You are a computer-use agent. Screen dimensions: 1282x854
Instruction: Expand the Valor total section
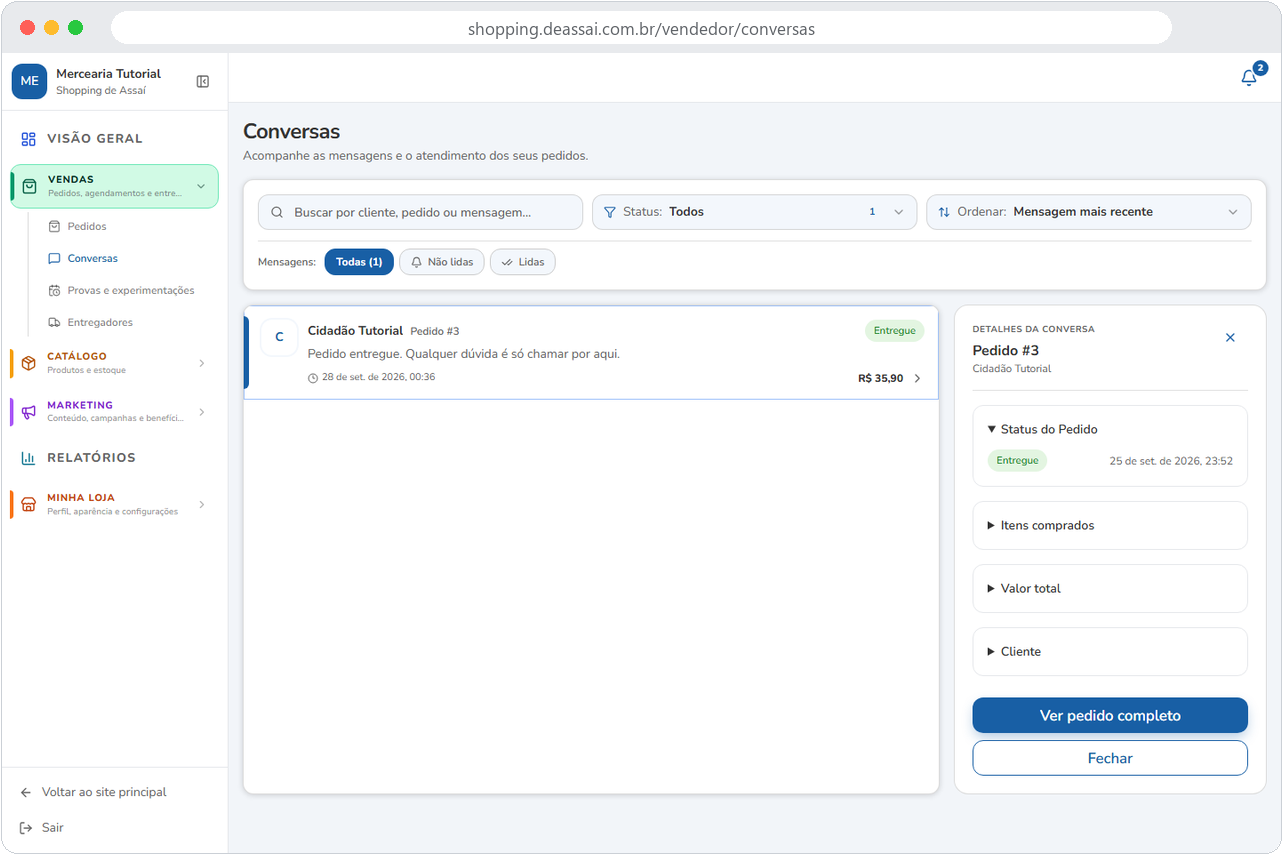point(1110,588)
